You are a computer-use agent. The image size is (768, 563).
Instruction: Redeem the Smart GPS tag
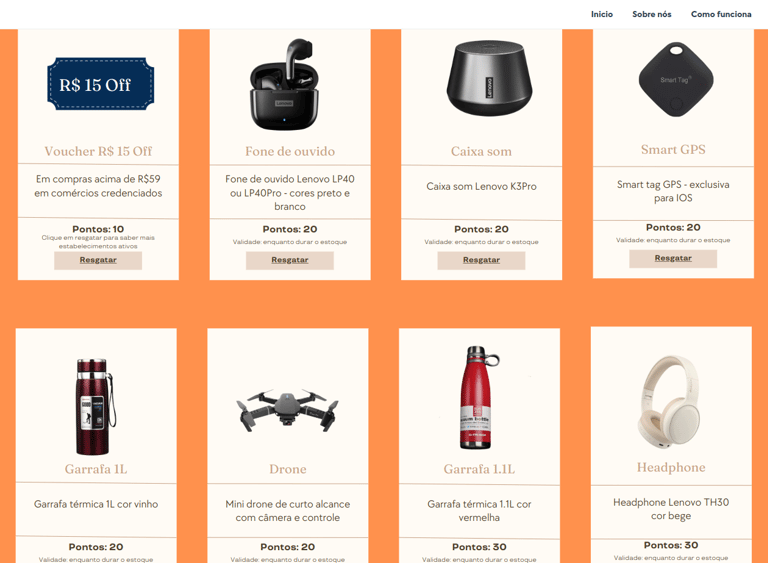[x=673, y=258]
